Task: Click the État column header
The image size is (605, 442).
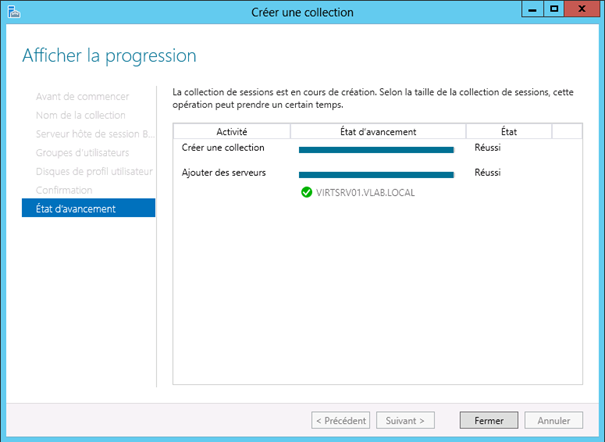Action: 509,131
